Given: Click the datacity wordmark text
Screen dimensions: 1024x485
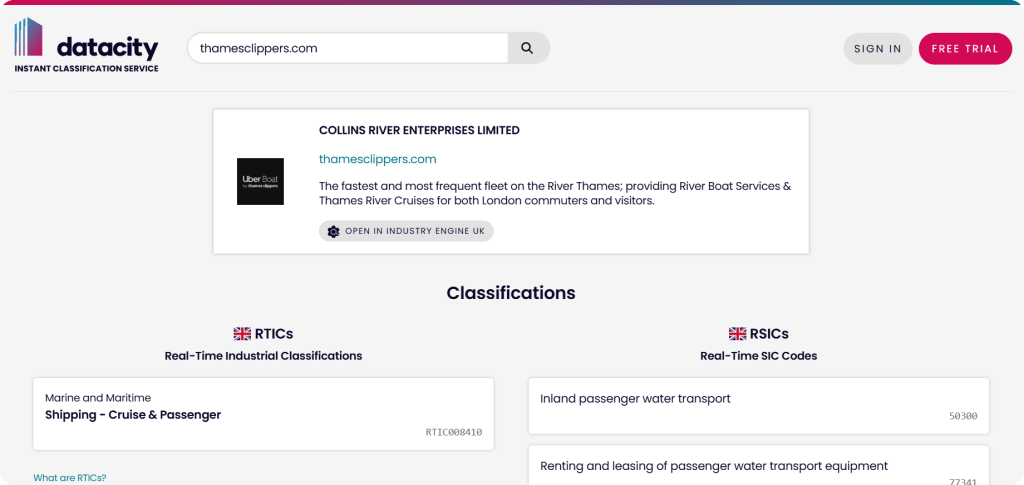Looking at the screenshot, I should [x=108, y=48].
